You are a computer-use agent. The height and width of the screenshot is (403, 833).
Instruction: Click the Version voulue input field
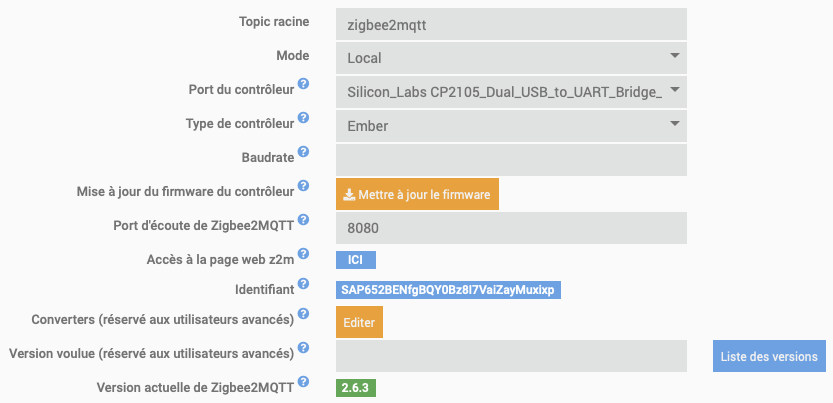(x=512, y=356)
